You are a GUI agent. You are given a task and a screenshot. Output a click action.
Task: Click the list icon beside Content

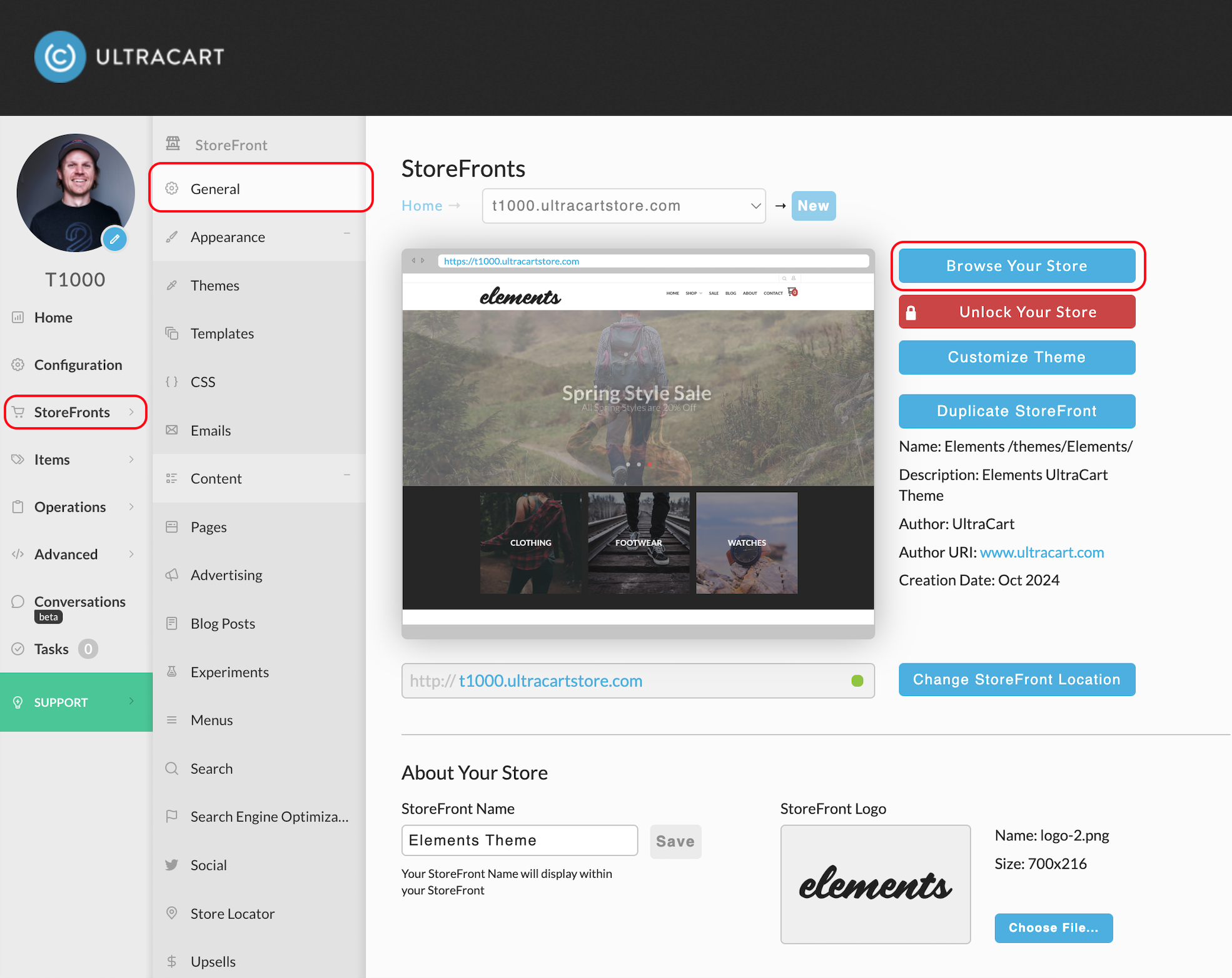pos(172,478)
